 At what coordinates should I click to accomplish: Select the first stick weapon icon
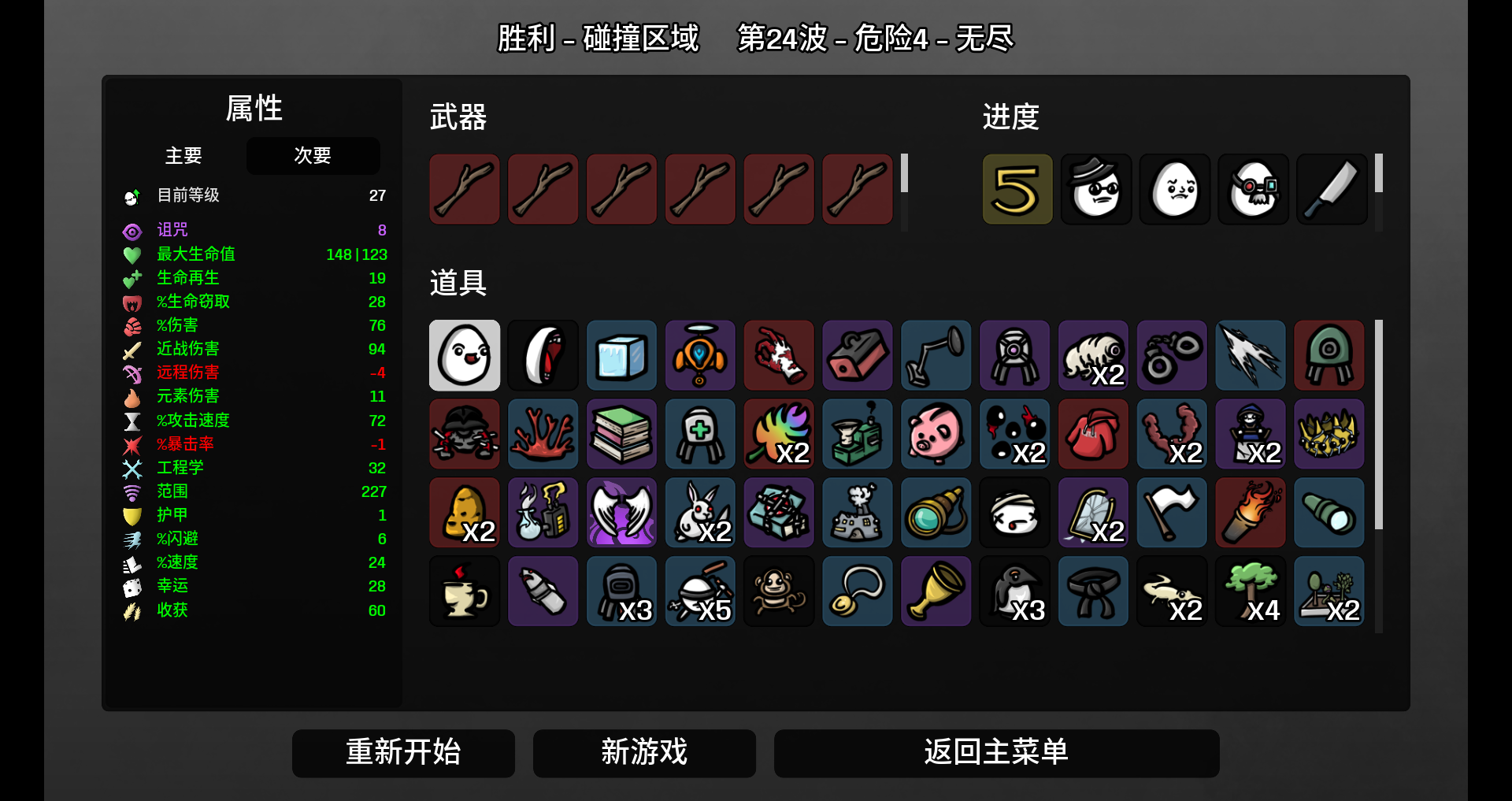465,190
